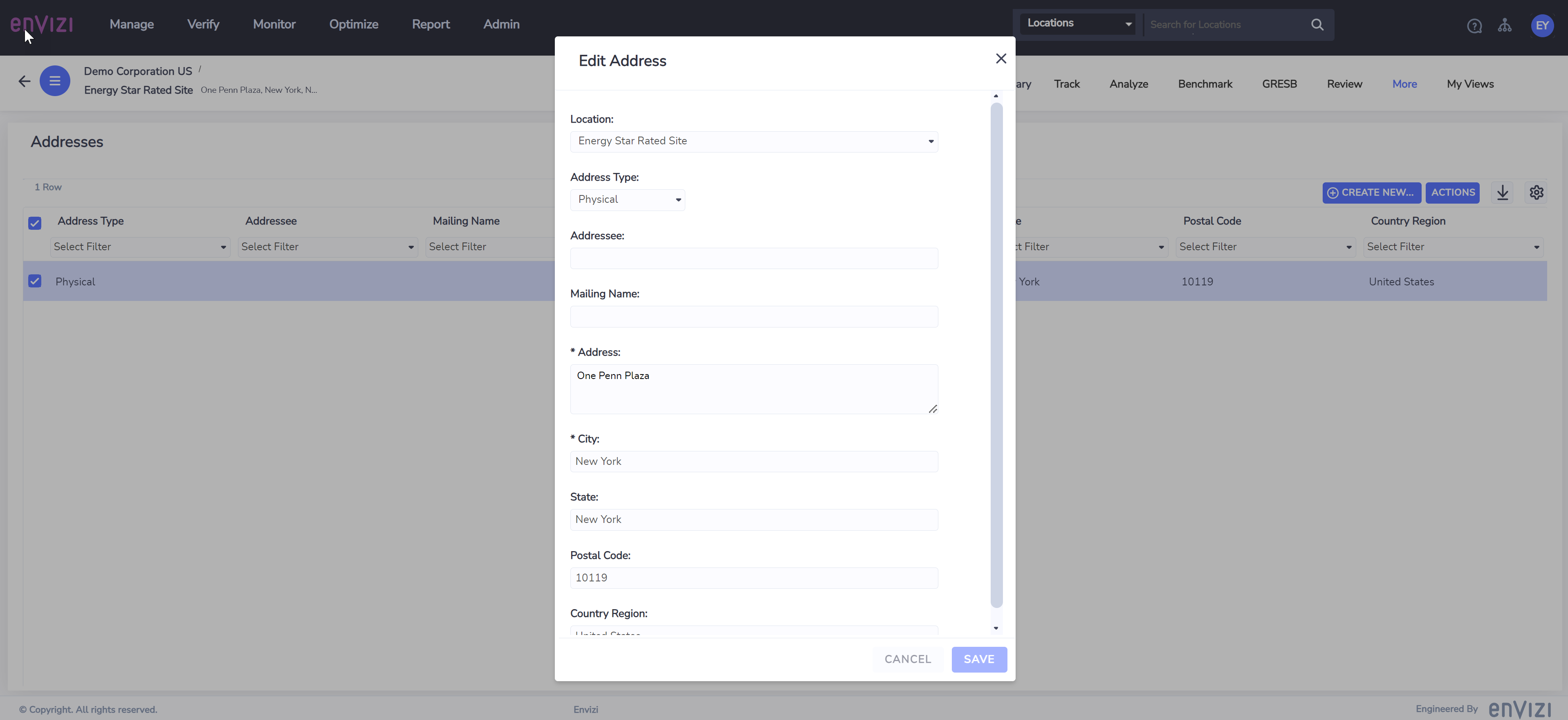
Task: Sort by Address Type column header
Action: click(91, 221)
